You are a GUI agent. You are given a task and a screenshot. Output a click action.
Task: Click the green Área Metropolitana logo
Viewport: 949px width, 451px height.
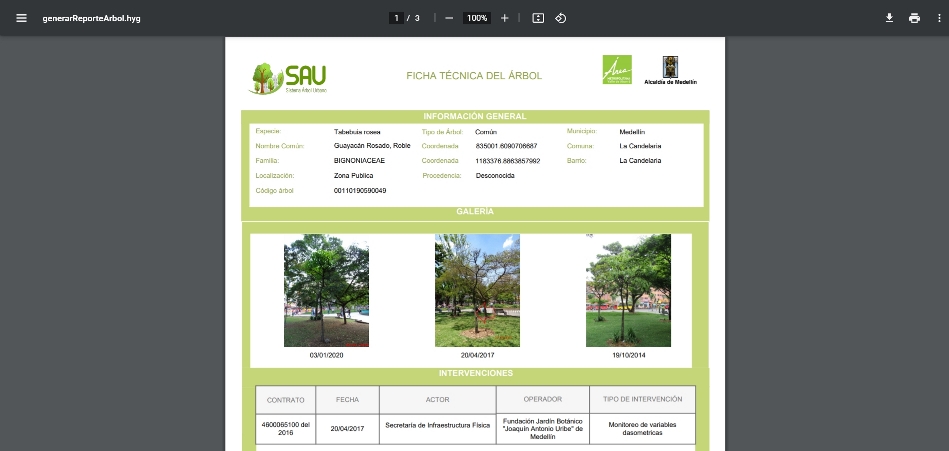coord(617,70)
